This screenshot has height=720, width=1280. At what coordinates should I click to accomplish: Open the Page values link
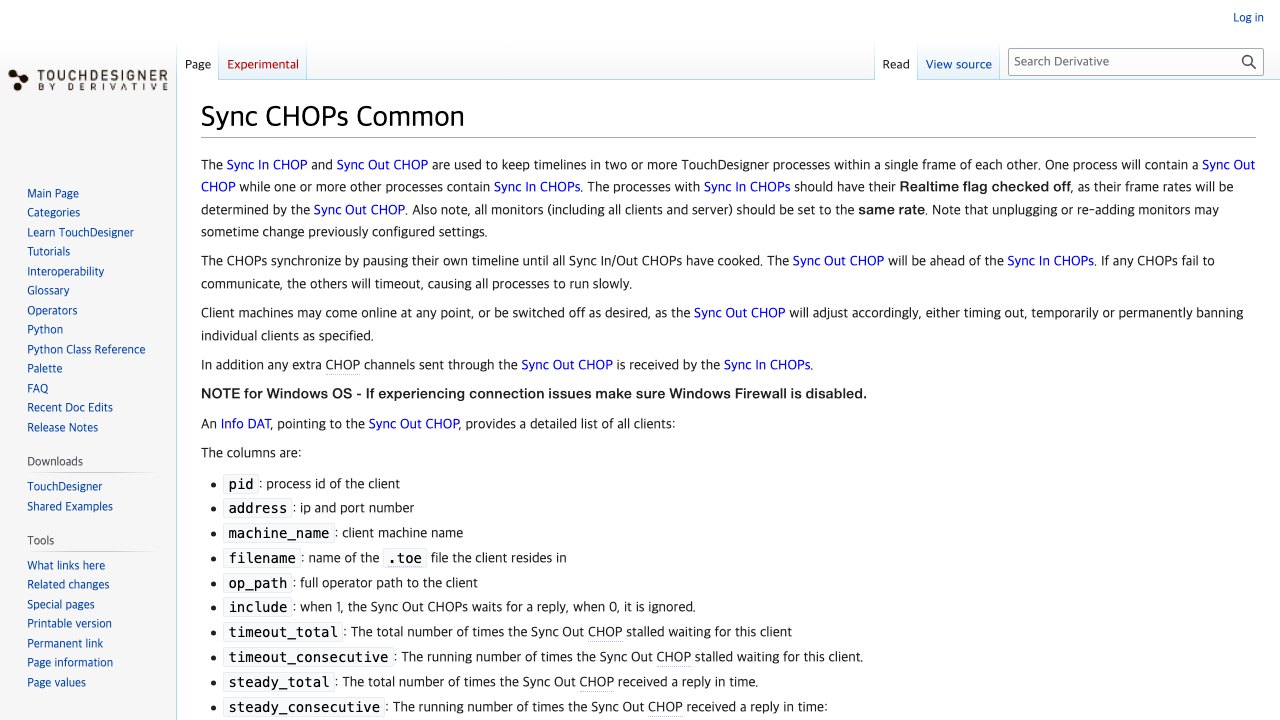click(x=56, y=682)
